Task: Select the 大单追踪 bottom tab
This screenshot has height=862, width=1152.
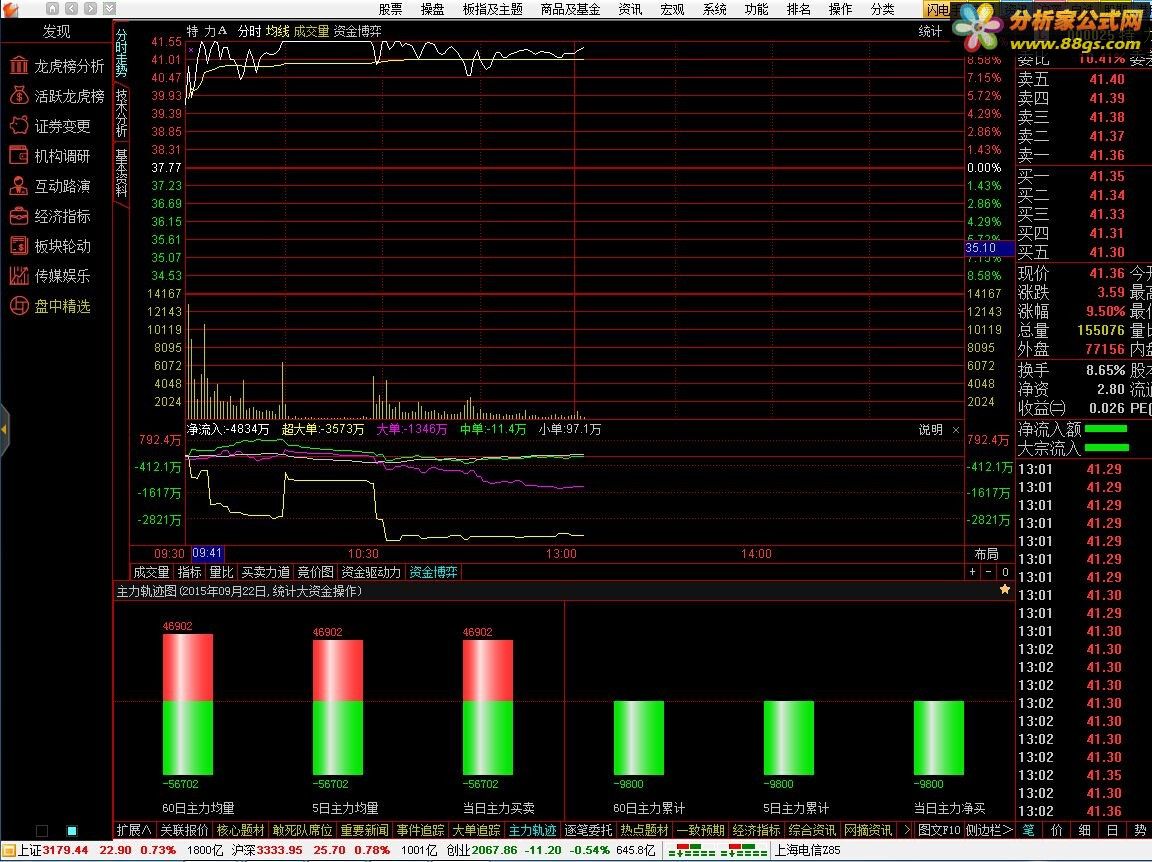Action: (x=476, y=830)
